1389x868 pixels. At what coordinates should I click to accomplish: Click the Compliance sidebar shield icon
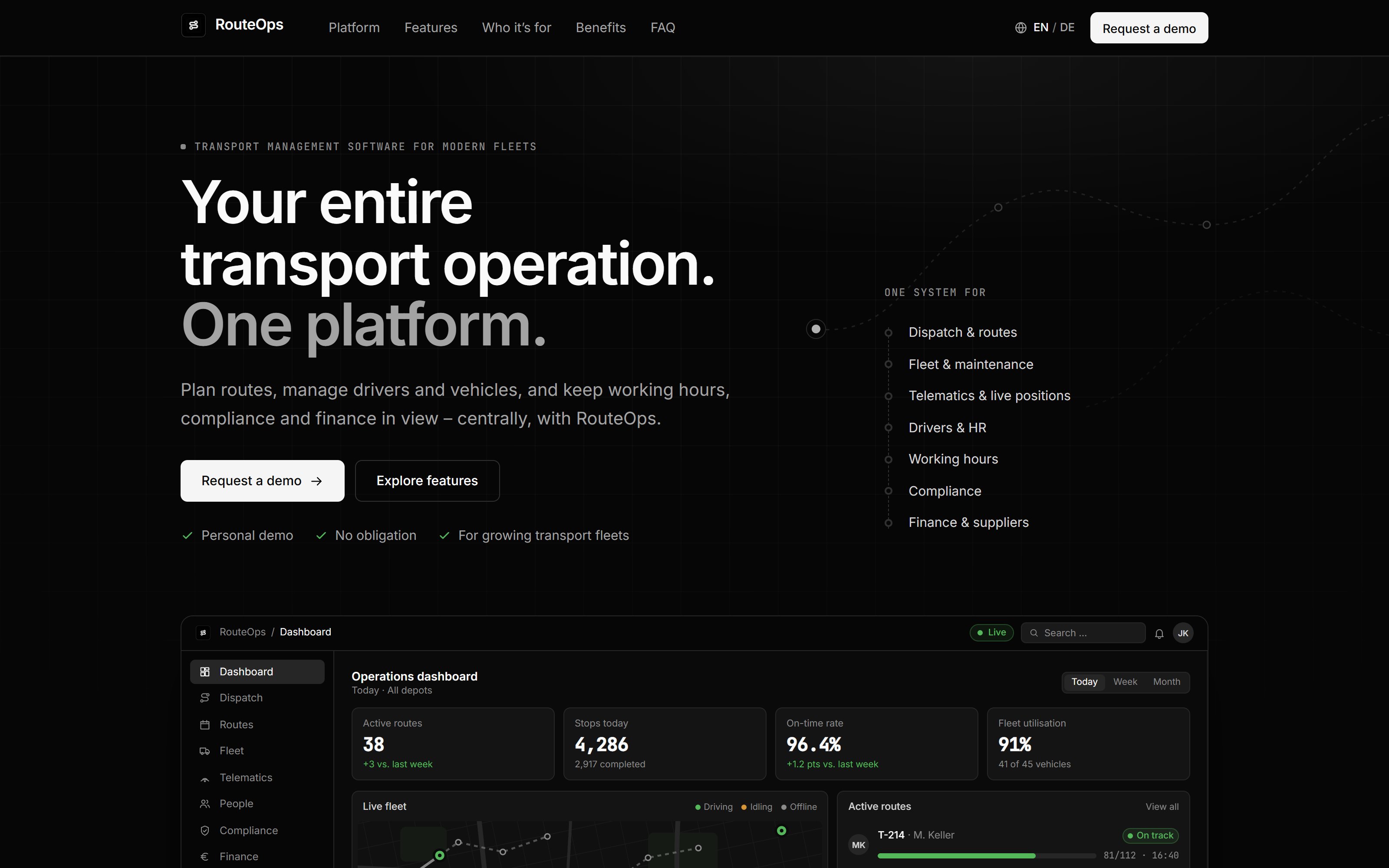click(x=205, y=831)
